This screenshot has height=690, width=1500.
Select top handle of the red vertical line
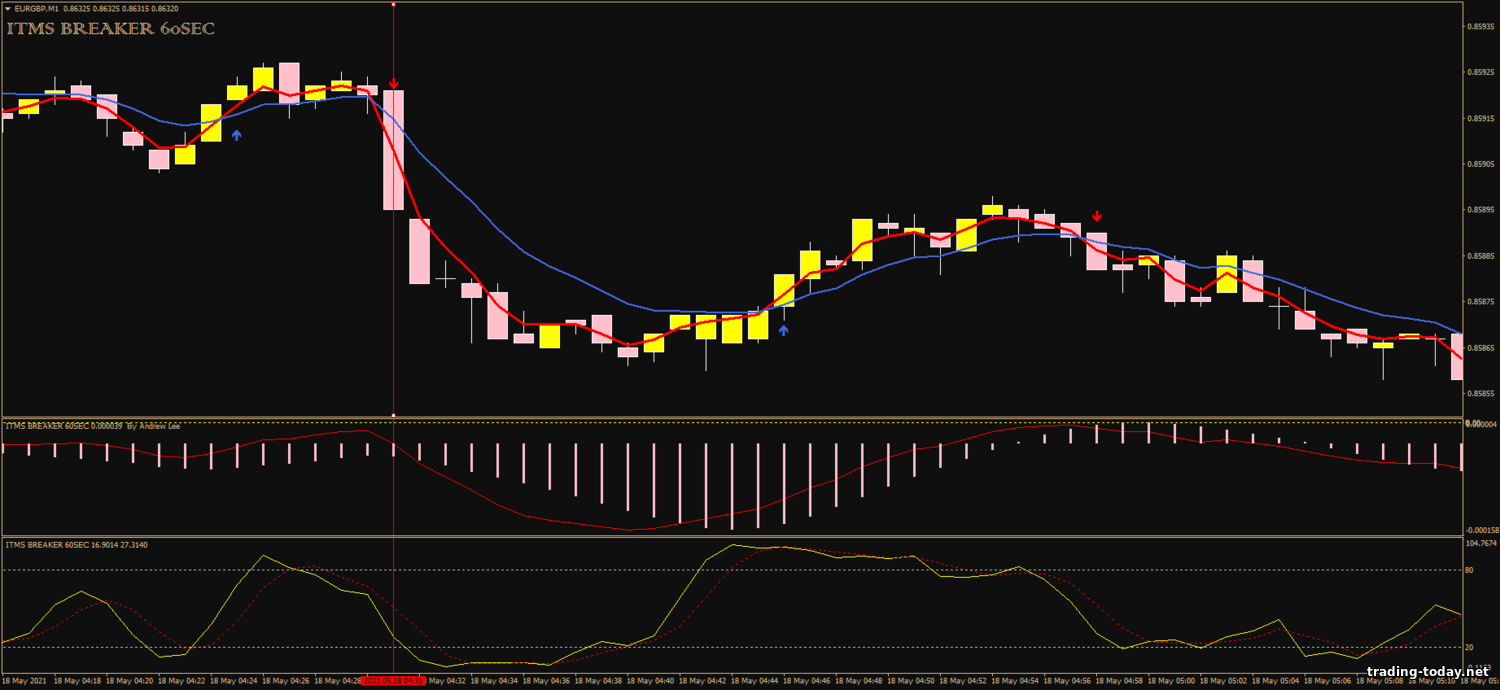(393, 4)
